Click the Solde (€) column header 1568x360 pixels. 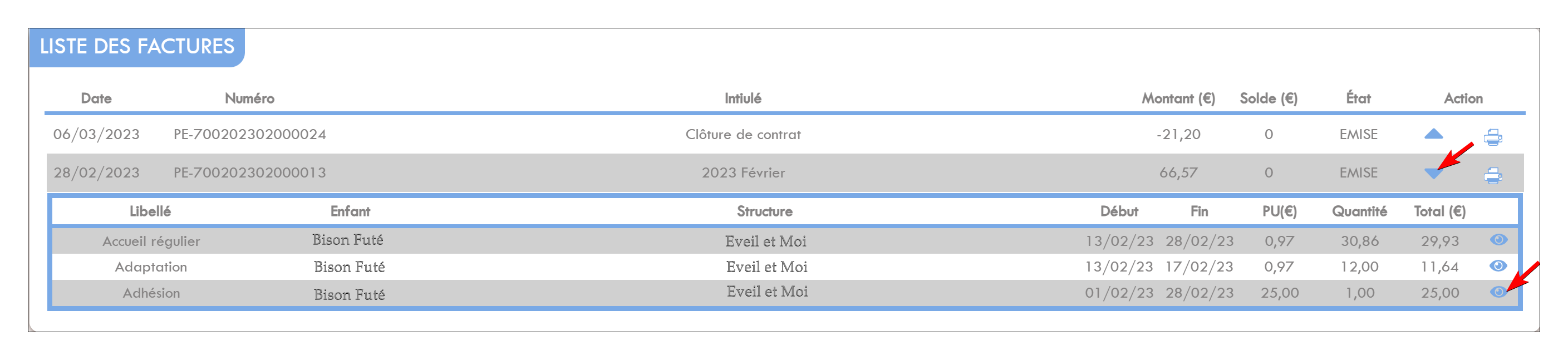click(1269, 98)
